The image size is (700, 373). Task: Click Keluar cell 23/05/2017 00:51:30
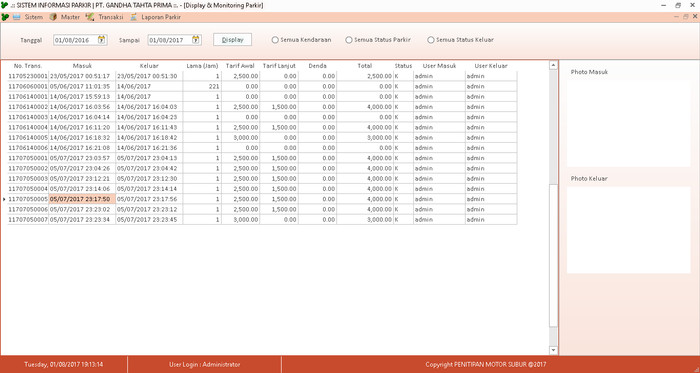point(149,76)
